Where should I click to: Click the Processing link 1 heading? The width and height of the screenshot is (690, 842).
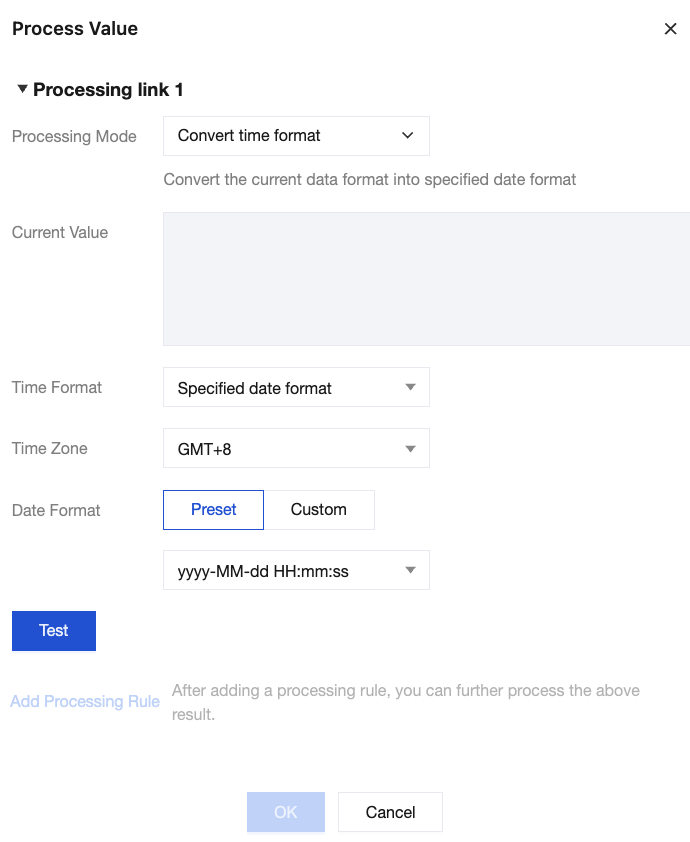pyautogui.click(x=108, y=90)
